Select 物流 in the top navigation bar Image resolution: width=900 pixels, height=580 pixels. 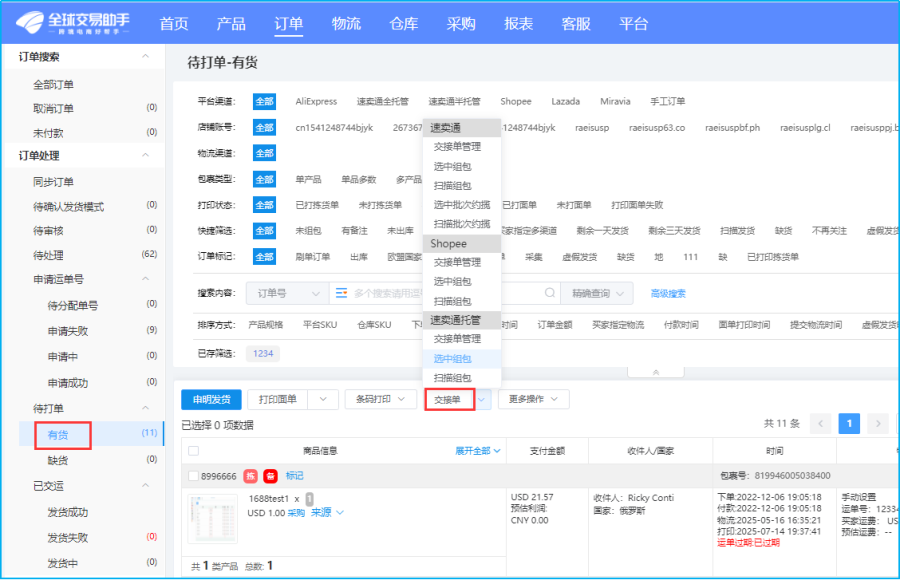click(346, 23)
